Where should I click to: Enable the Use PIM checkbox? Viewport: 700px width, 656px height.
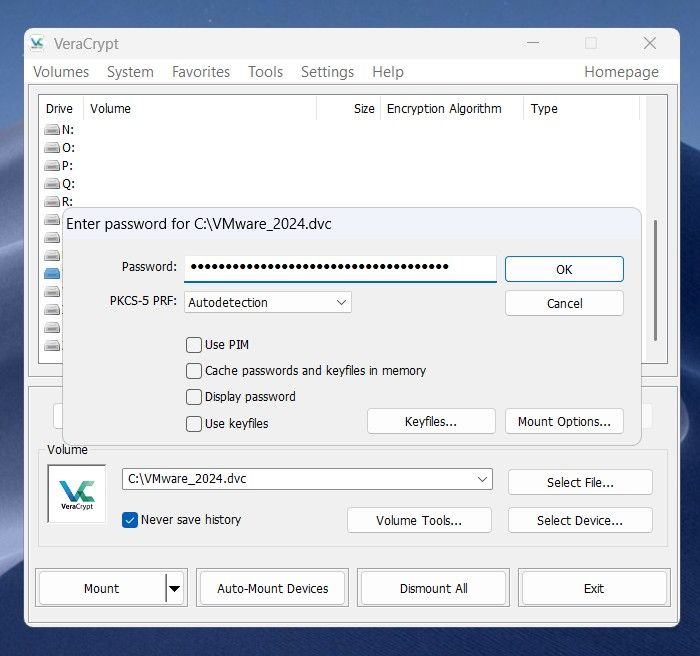194,345
